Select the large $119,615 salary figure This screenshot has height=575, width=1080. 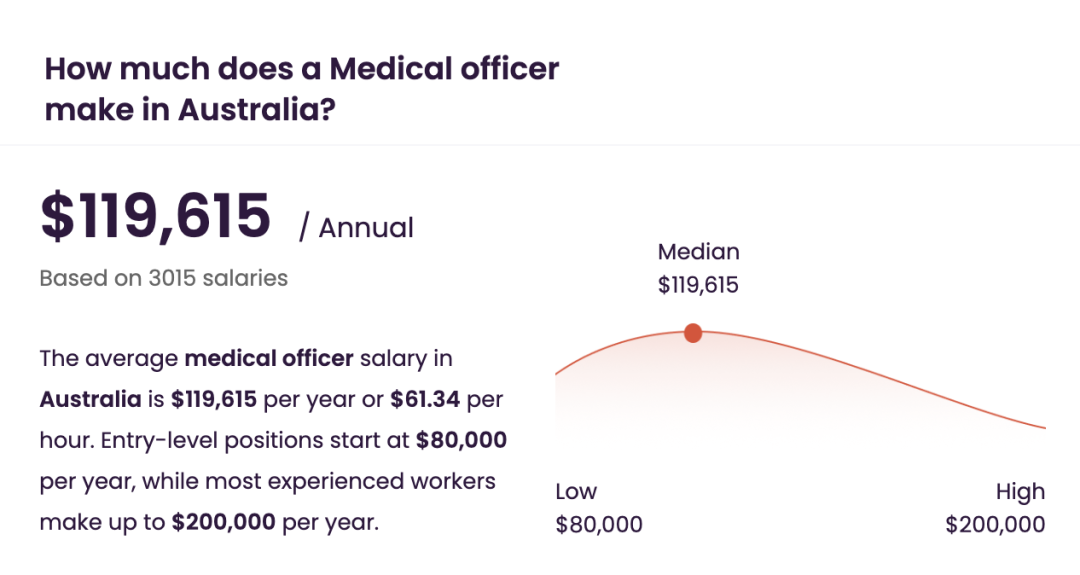156,216
